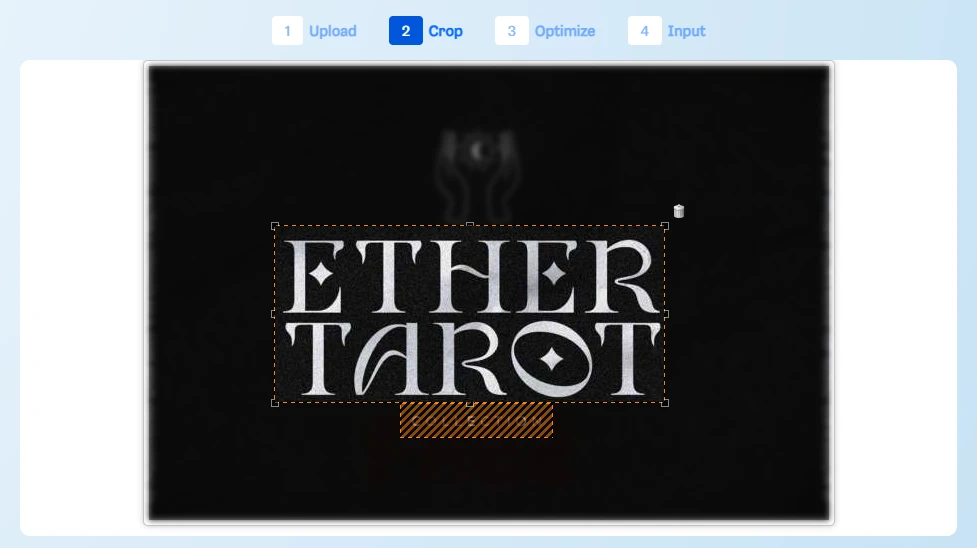Click inside the ETHER TAROT crop selection
977x548 pixels.
(470, 314)
